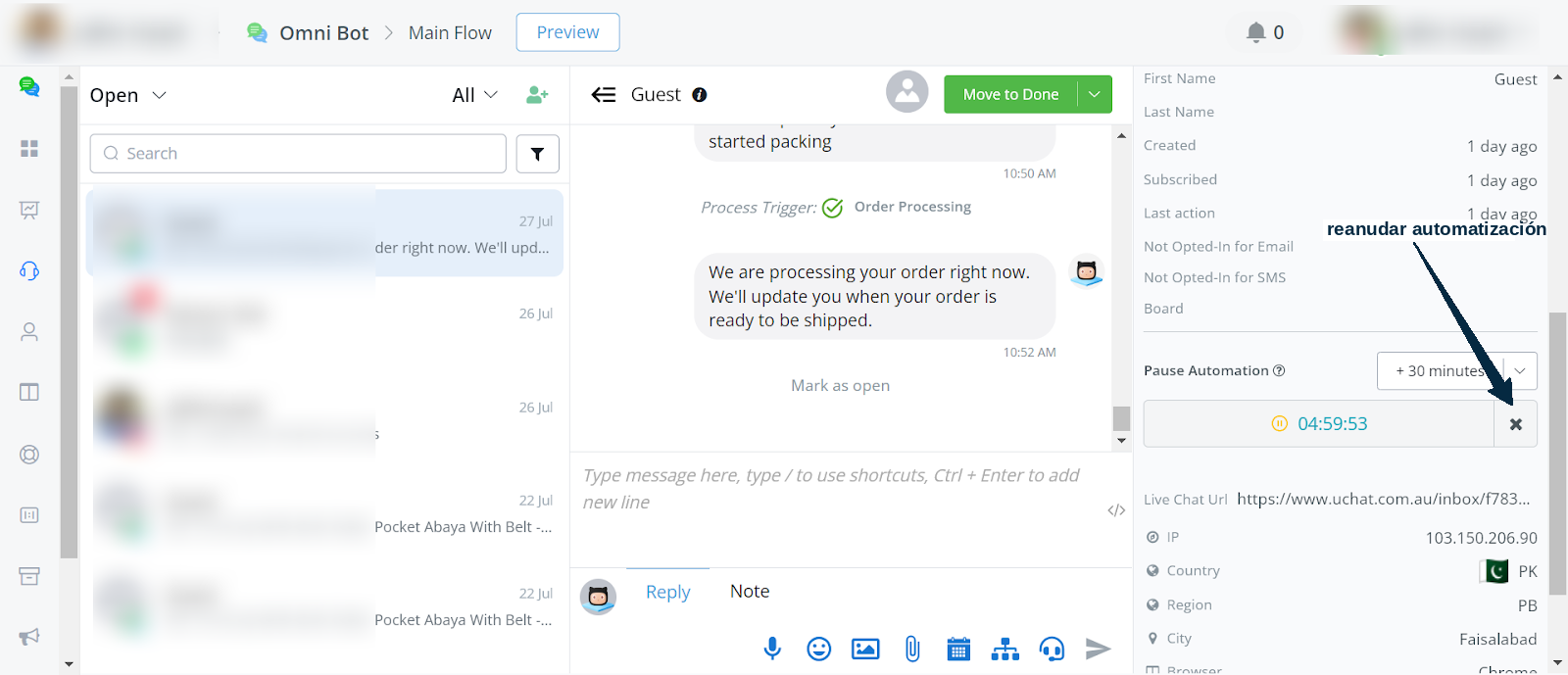Image resolution: width=1568 pixels, height=675 pixels.
Task: Click the Main Flow breadcrumb
Action: [x=450, y=32]
